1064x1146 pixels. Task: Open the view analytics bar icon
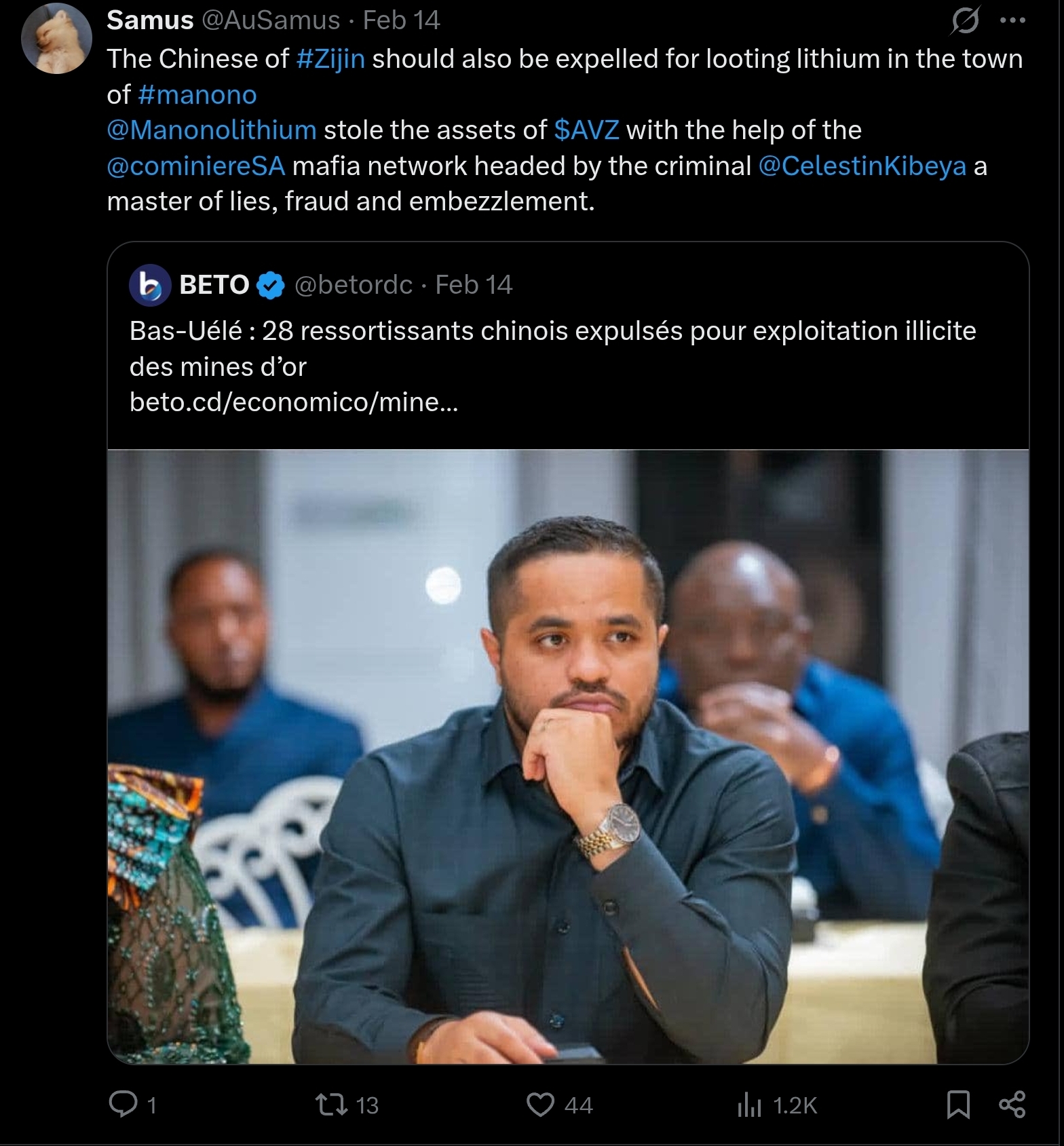point(749,1105)
